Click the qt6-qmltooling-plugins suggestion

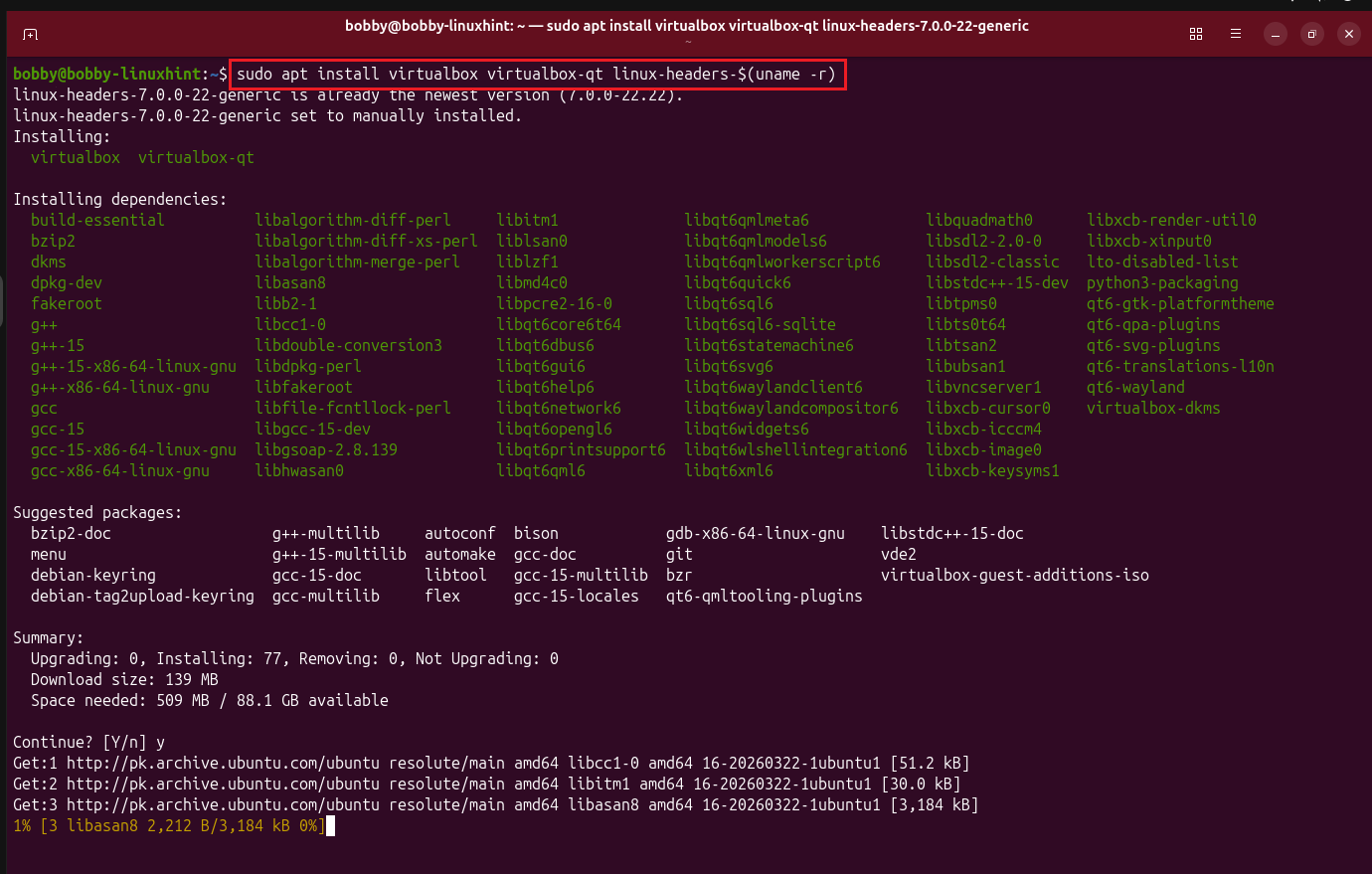[x=765, y=596]
